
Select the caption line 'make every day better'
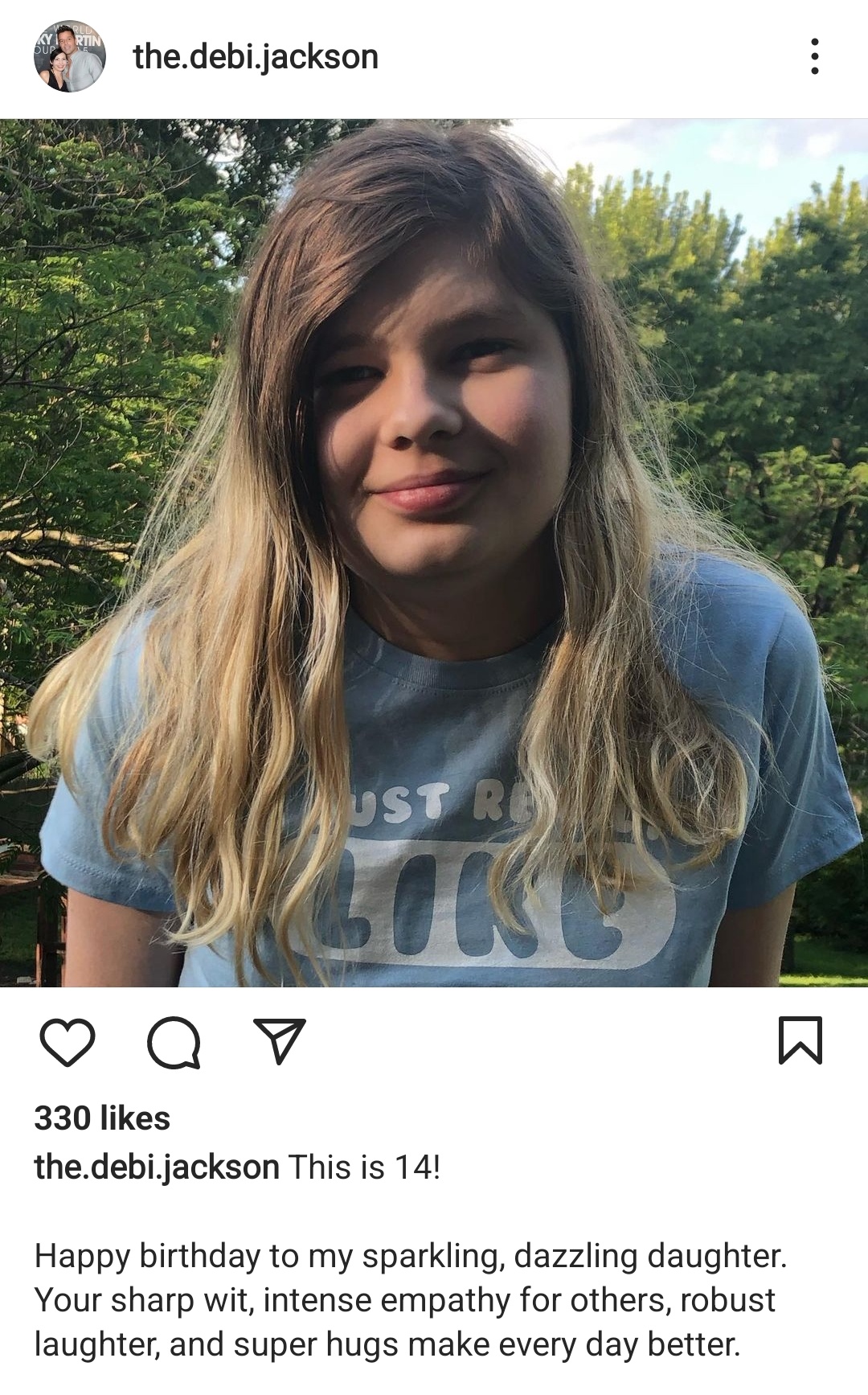(x=387, y=1344)
